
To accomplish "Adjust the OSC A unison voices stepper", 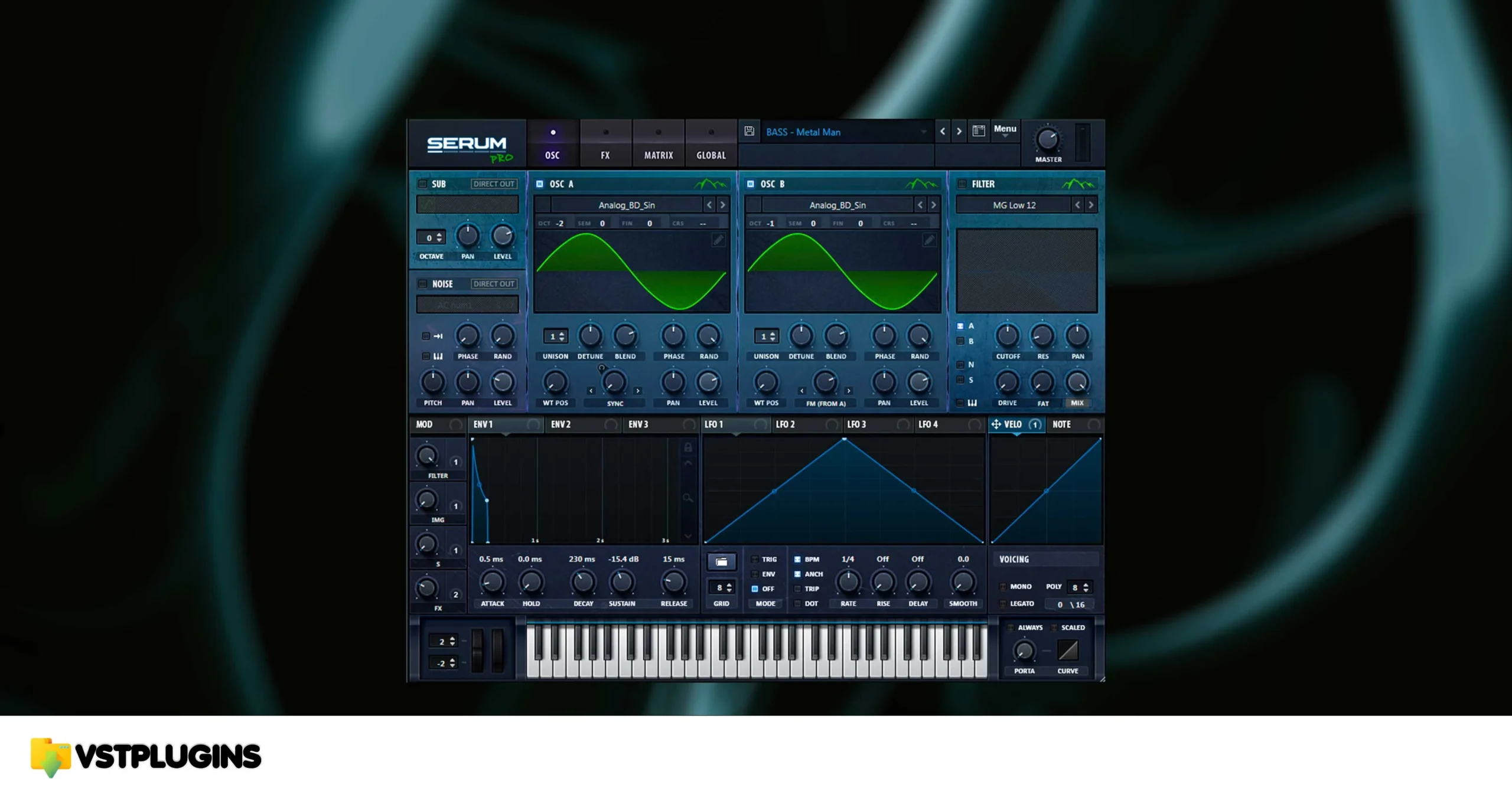I will [556, 336].
